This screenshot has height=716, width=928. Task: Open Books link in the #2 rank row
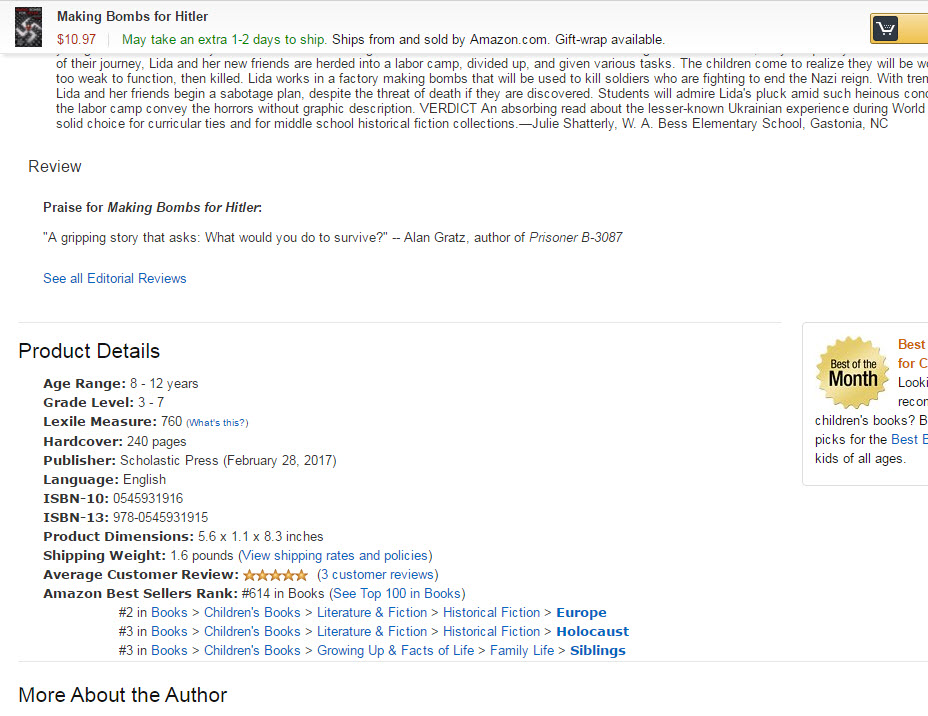click(x=169, y=612)
